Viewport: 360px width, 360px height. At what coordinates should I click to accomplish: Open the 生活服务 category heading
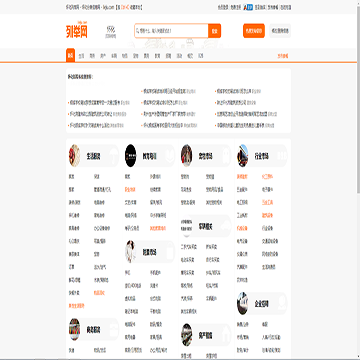(93, 156)
